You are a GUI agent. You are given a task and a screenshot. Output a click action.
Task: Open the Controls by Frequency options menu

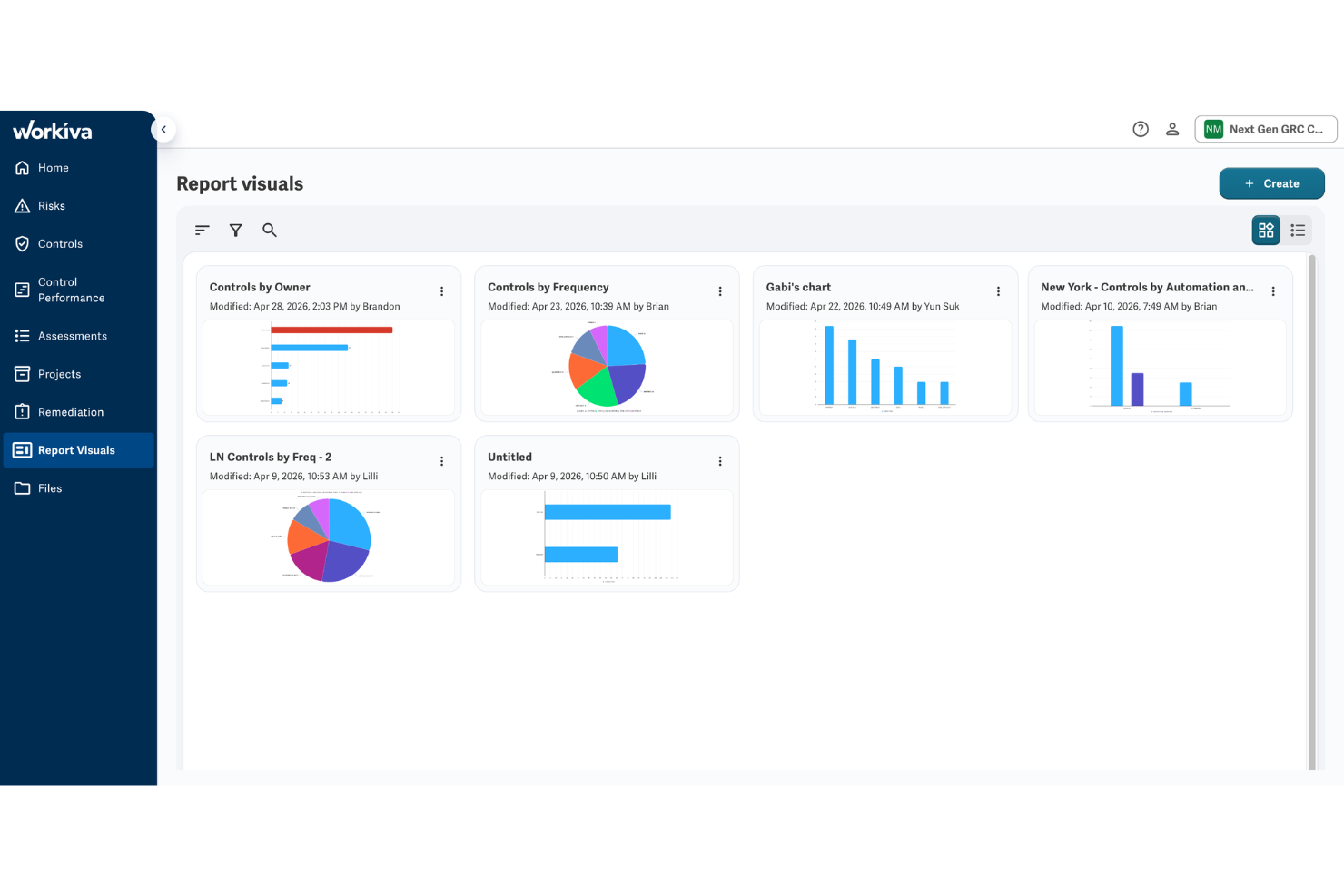720,291
